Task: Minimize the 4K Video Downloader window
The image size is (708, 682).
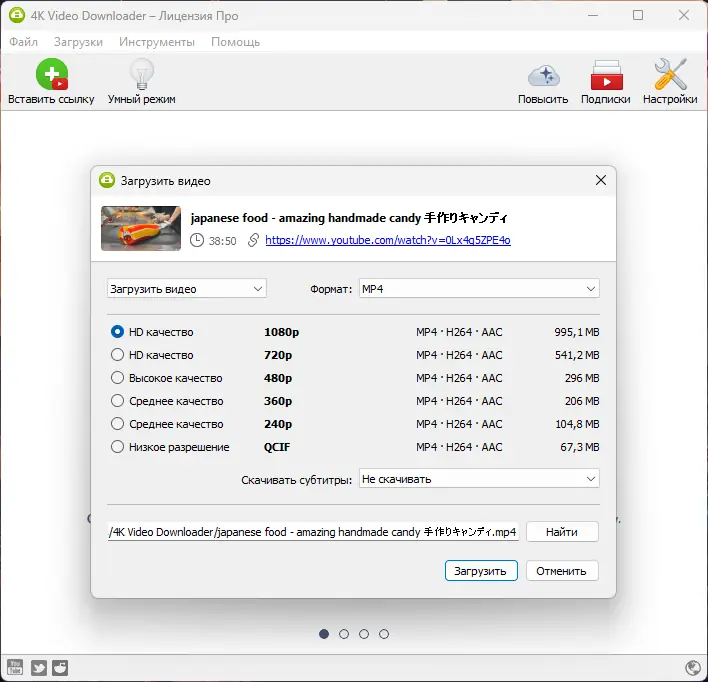Action: 593,15
